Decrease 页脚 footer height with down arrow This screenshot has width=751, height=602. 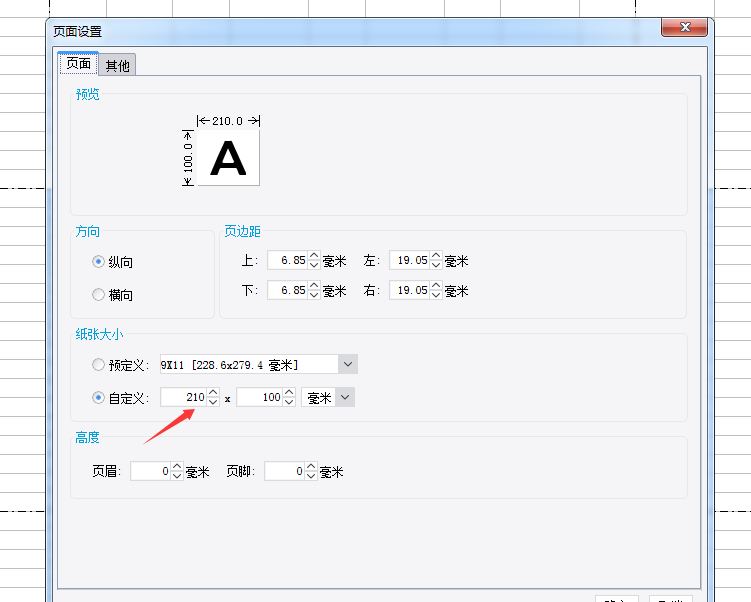click(x=311, y=476)
